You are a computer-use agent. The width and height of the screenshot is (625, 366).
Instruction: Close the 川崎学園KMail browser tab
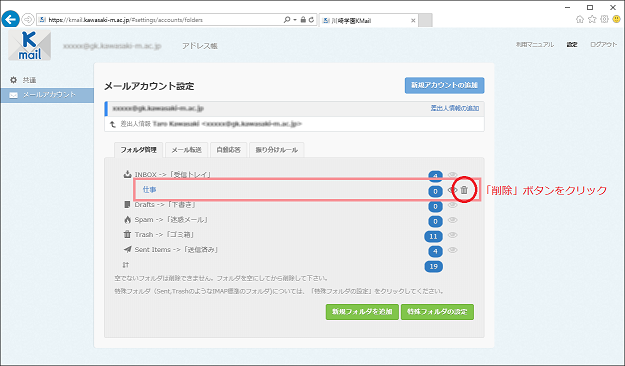tap(413, 20)
